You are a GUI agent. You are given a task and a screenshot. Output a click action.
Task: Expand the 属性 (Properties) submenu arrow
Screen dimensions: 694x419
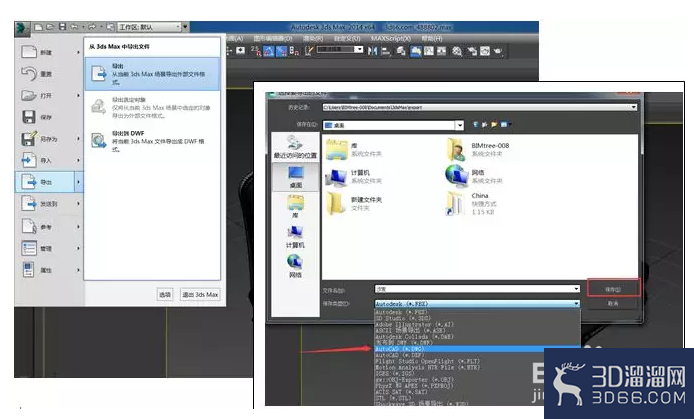[79, 270]
